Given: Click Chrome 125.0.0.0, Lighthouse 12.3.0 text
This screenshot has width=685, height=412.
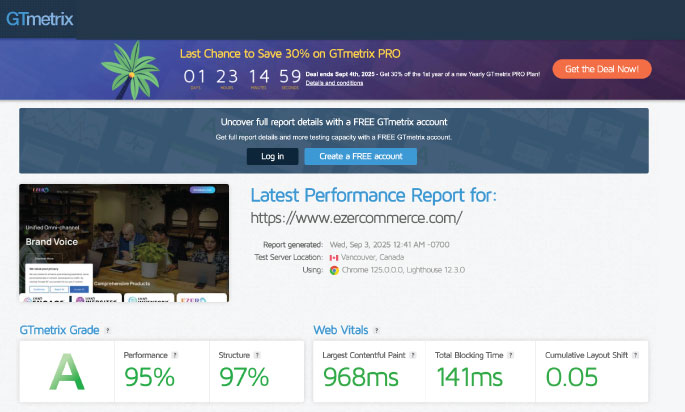Looking at the screenshot, I should (403, 270).
